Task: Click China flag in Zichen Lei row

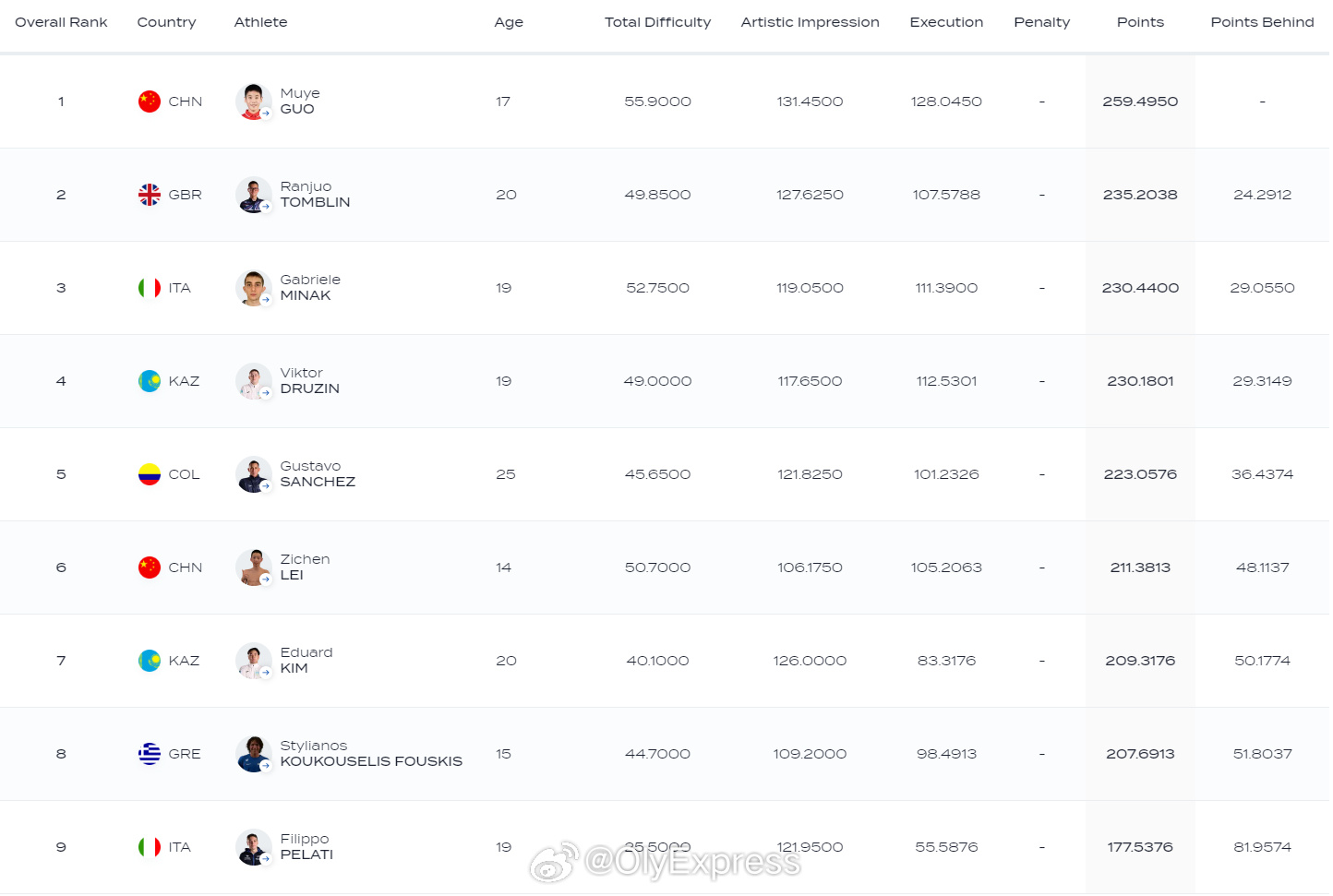Action: point(149,567)
